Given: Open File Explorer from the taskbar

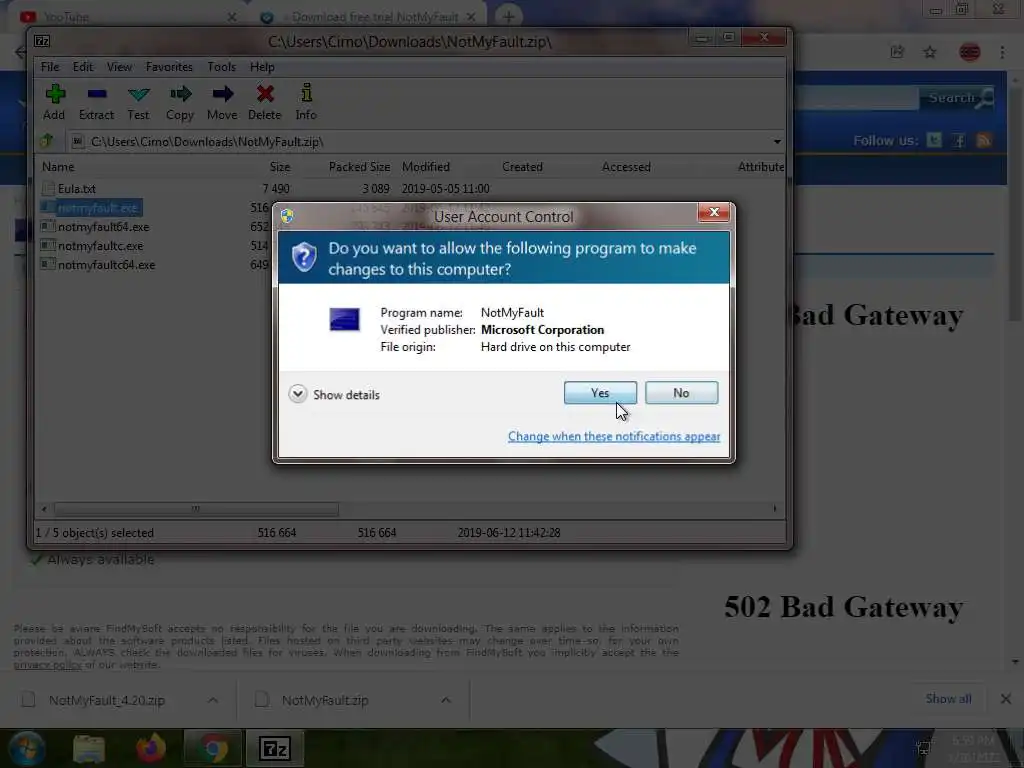Looking at the screenshot, I should coord(89,748).
